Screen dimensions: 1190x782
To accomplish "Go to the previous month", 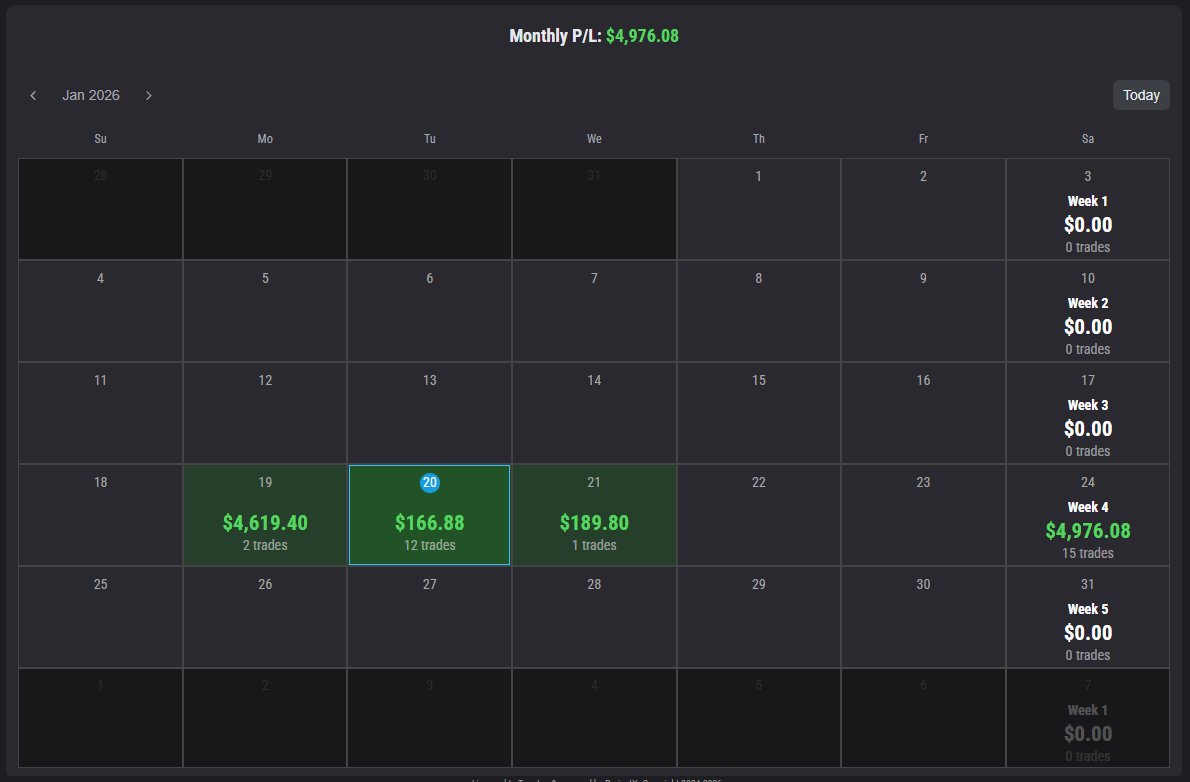I will pos(33,96).
